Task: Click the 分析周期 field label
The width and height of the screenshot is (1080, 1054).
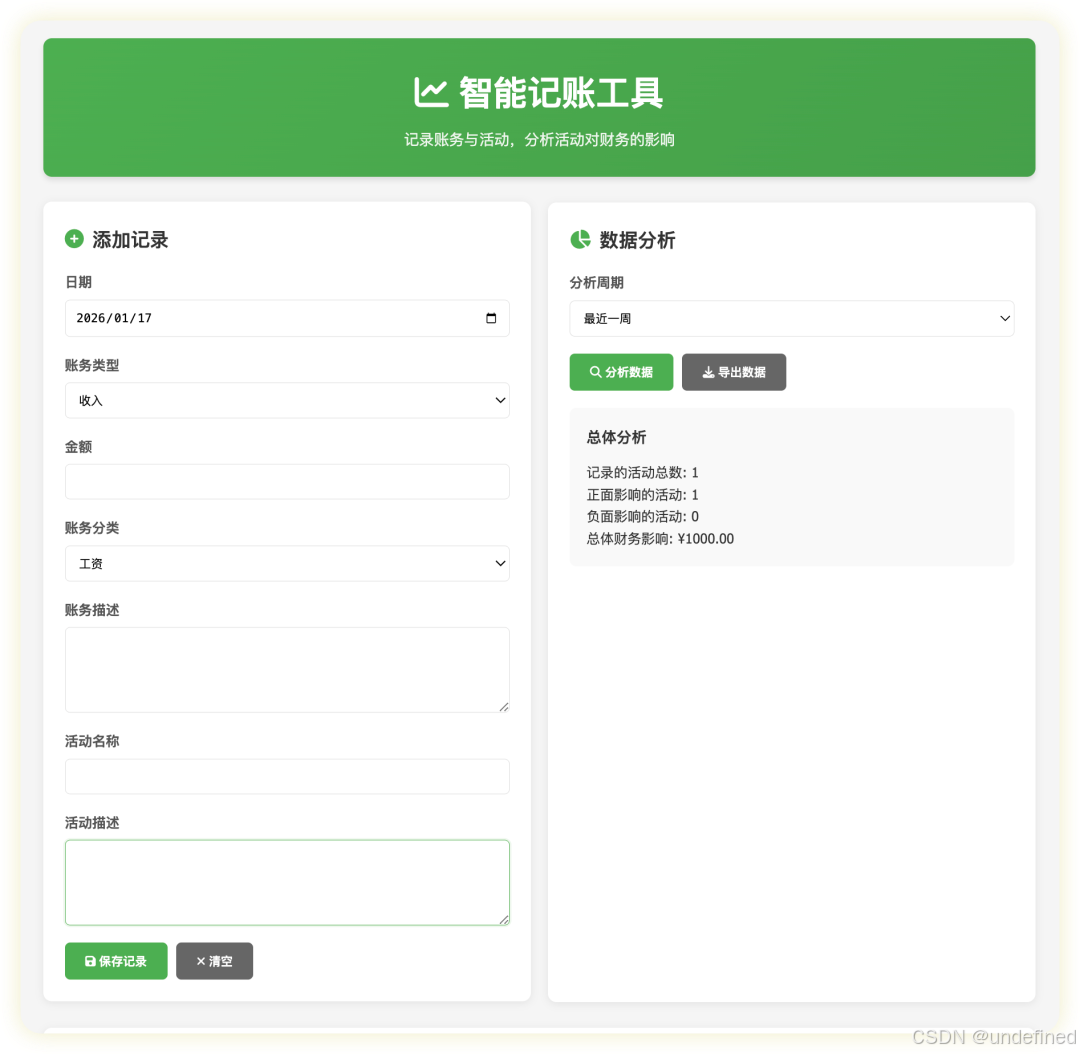Action: (596, 282)
